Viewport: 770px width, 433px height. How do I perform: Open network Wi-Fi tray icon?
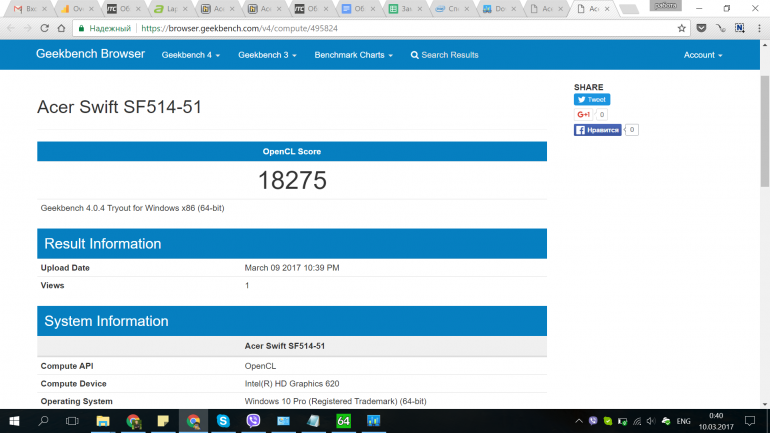click(637, 421)
